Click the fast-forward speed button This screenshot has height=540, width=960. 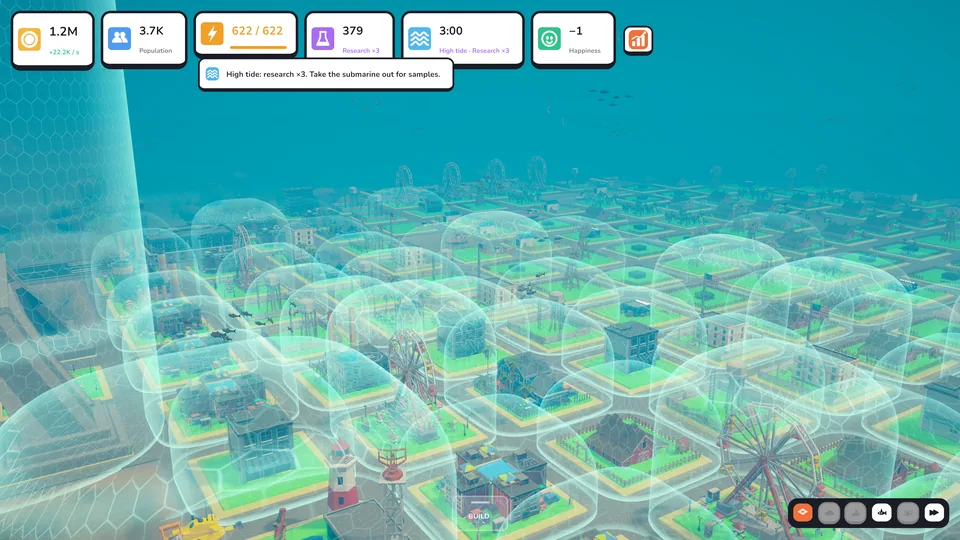(x=934, y=512)
